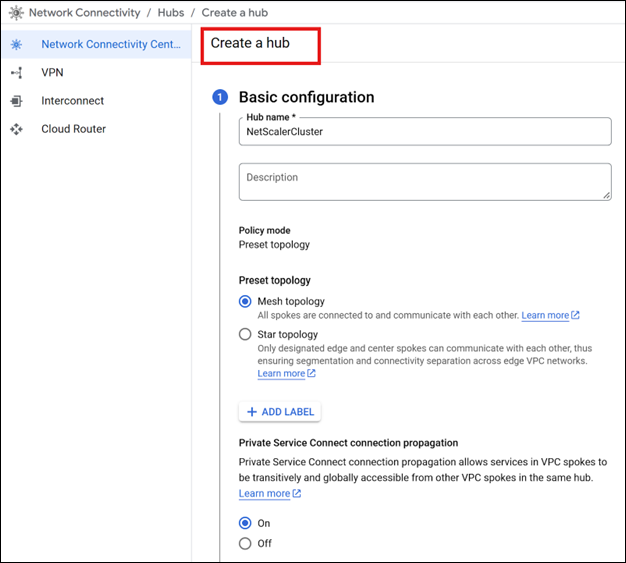The height and width of the screenshot is (563, 626).
Task: Select the Mesh topology radio button
Action: click(245, 302)
